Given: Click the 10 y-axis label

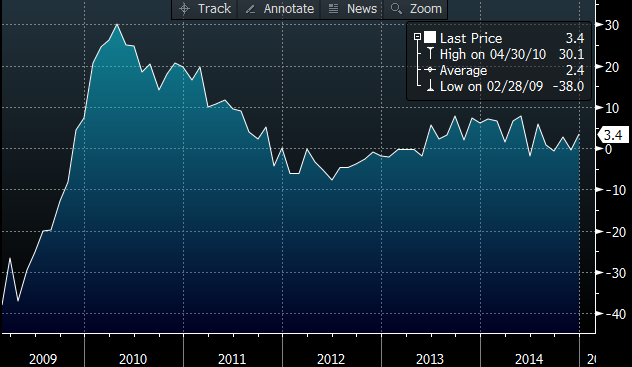Looking at the screenshot, I should pyautogui.click(x=612, y=108).
